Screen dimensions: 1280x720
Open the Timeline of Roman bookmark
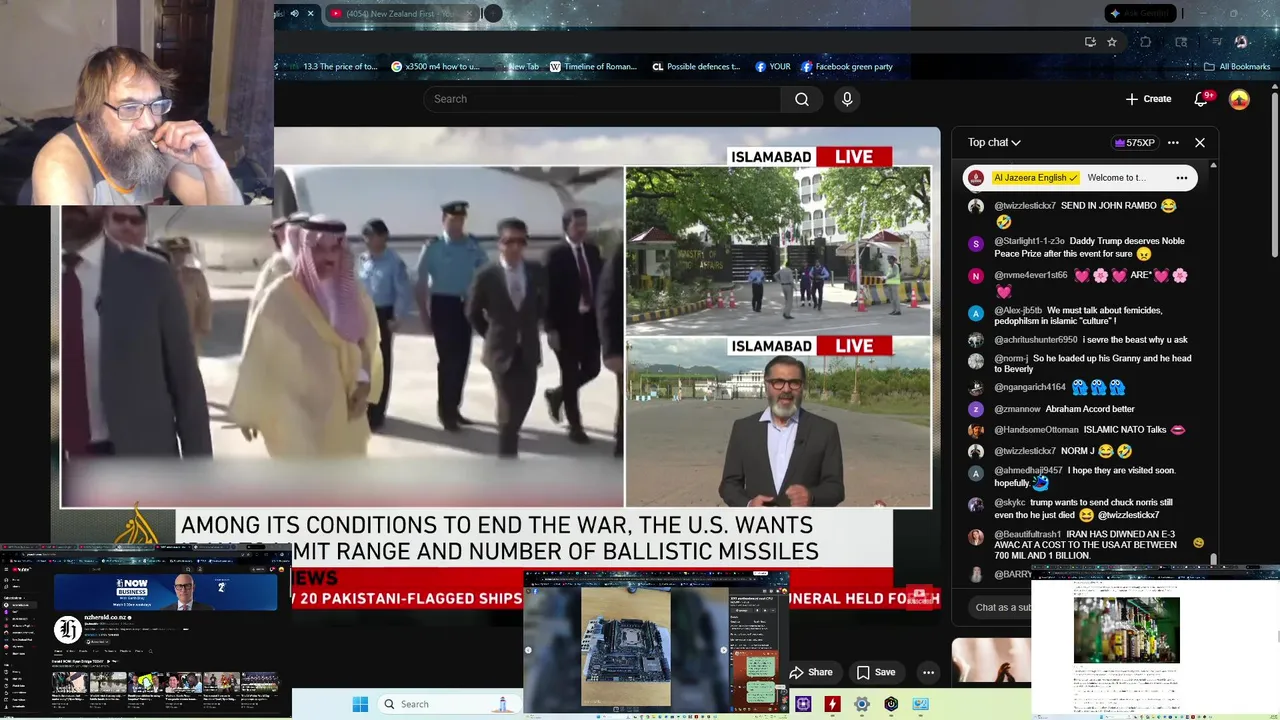(593, 67)
